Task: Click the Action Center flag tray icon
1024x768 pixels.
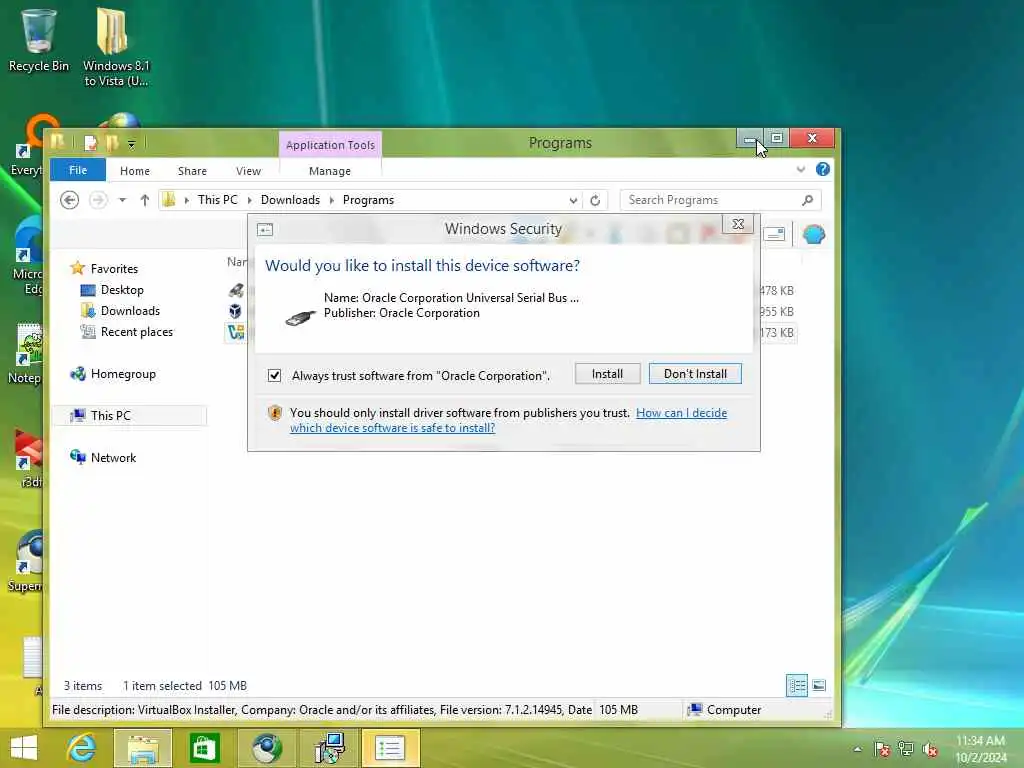Action: [x=882, y=749]
